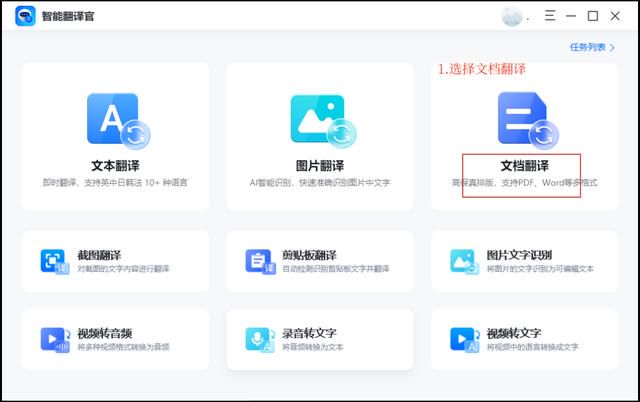Click the 视频转文字 label
The image size is (640, 402).
[x=514, y=333]
